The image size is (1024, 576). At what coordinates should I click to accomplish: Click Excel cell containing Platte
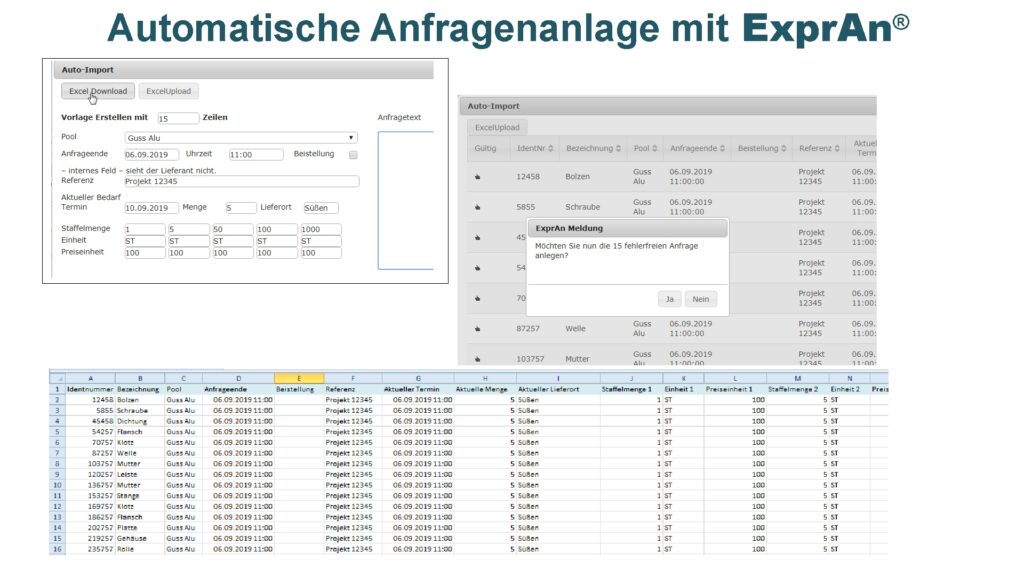140,528
